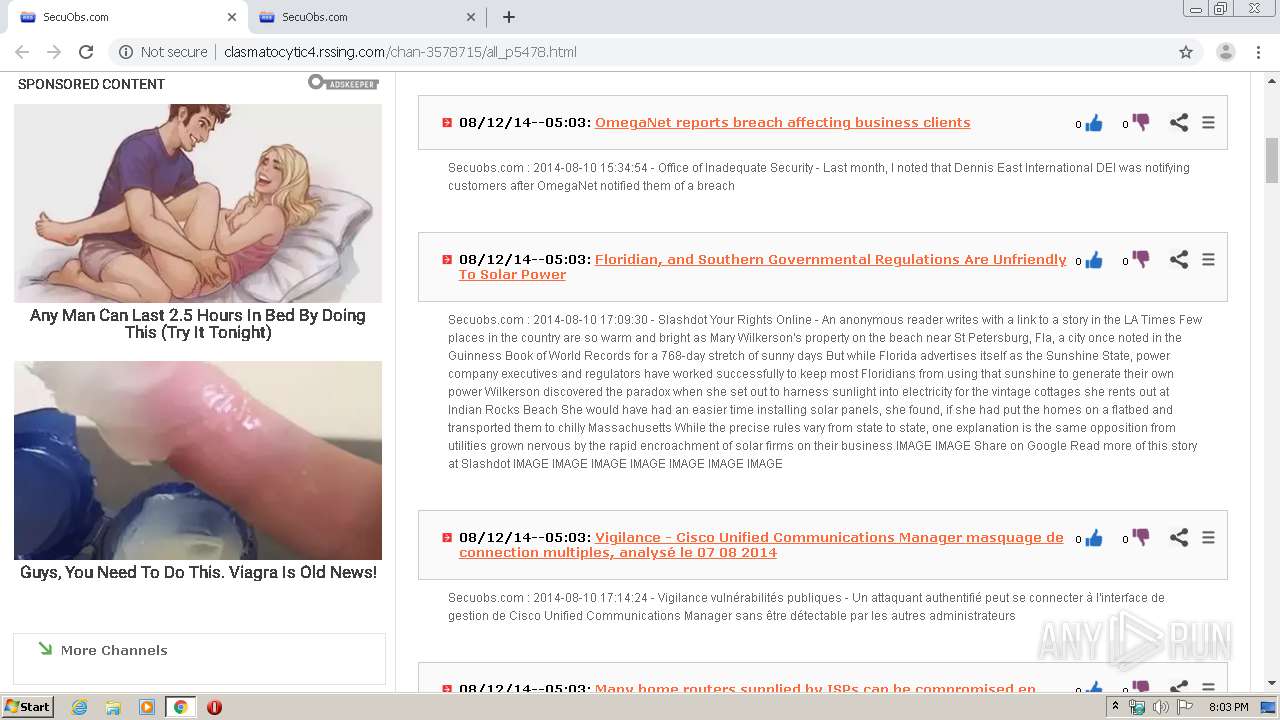Image resolution: width=1280 pixels, height=720 pixels.
Task: Open Windows Start menu
Action: [28, 706]
